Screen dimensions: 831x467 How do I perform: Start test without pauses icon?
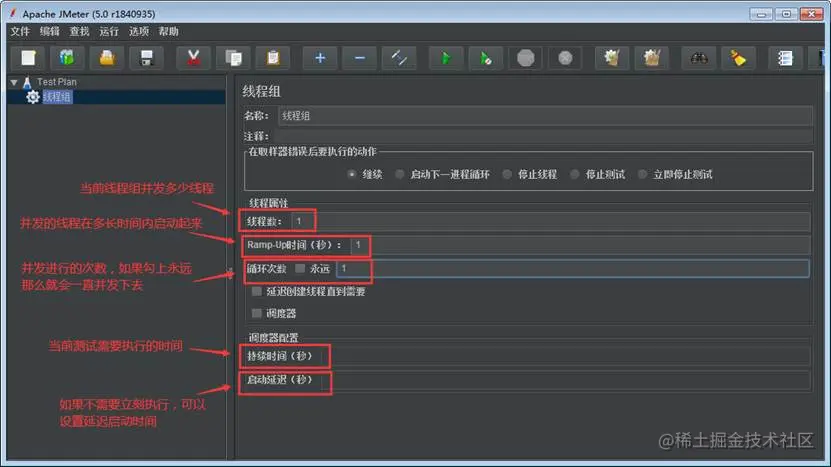[x=485, y=58]
